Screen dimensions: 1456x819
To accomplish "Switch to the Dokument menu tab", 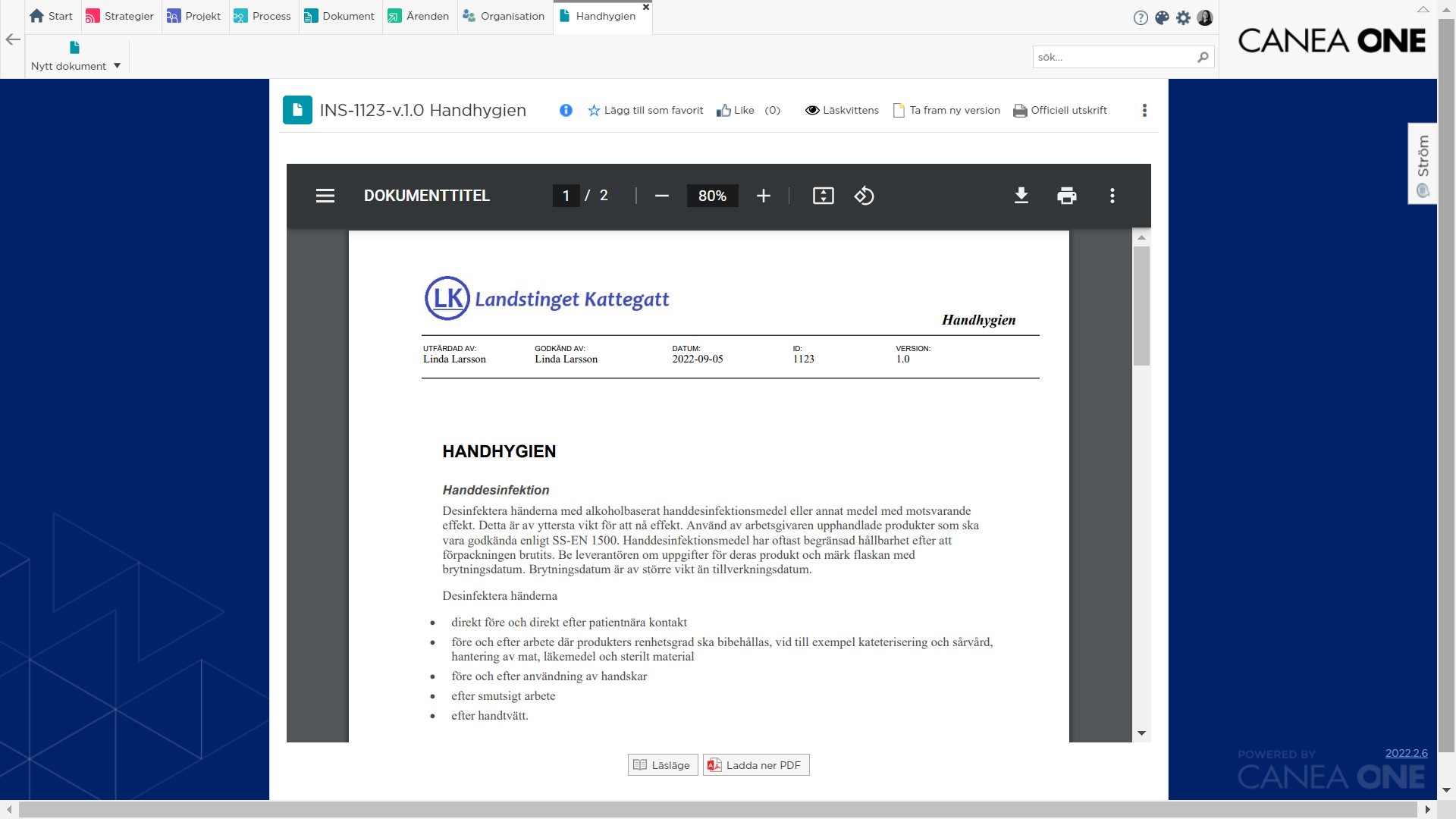I will (x=340, y=17).
